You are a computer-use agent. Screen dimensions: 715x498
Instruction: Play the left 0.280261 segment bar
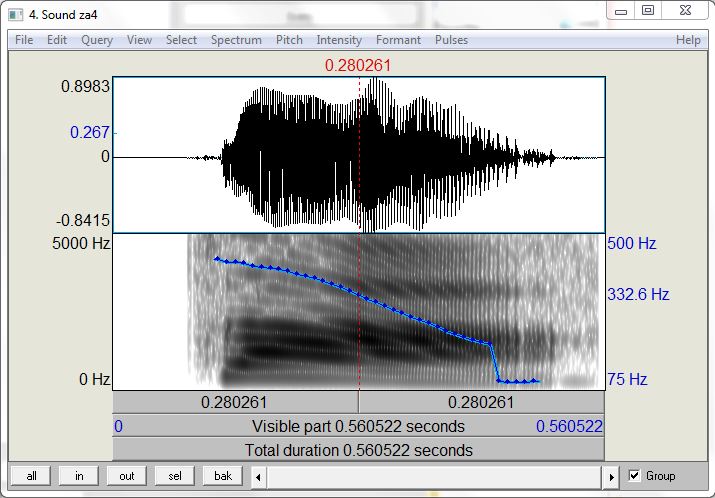pyautogui.click(x=235, y=402)
